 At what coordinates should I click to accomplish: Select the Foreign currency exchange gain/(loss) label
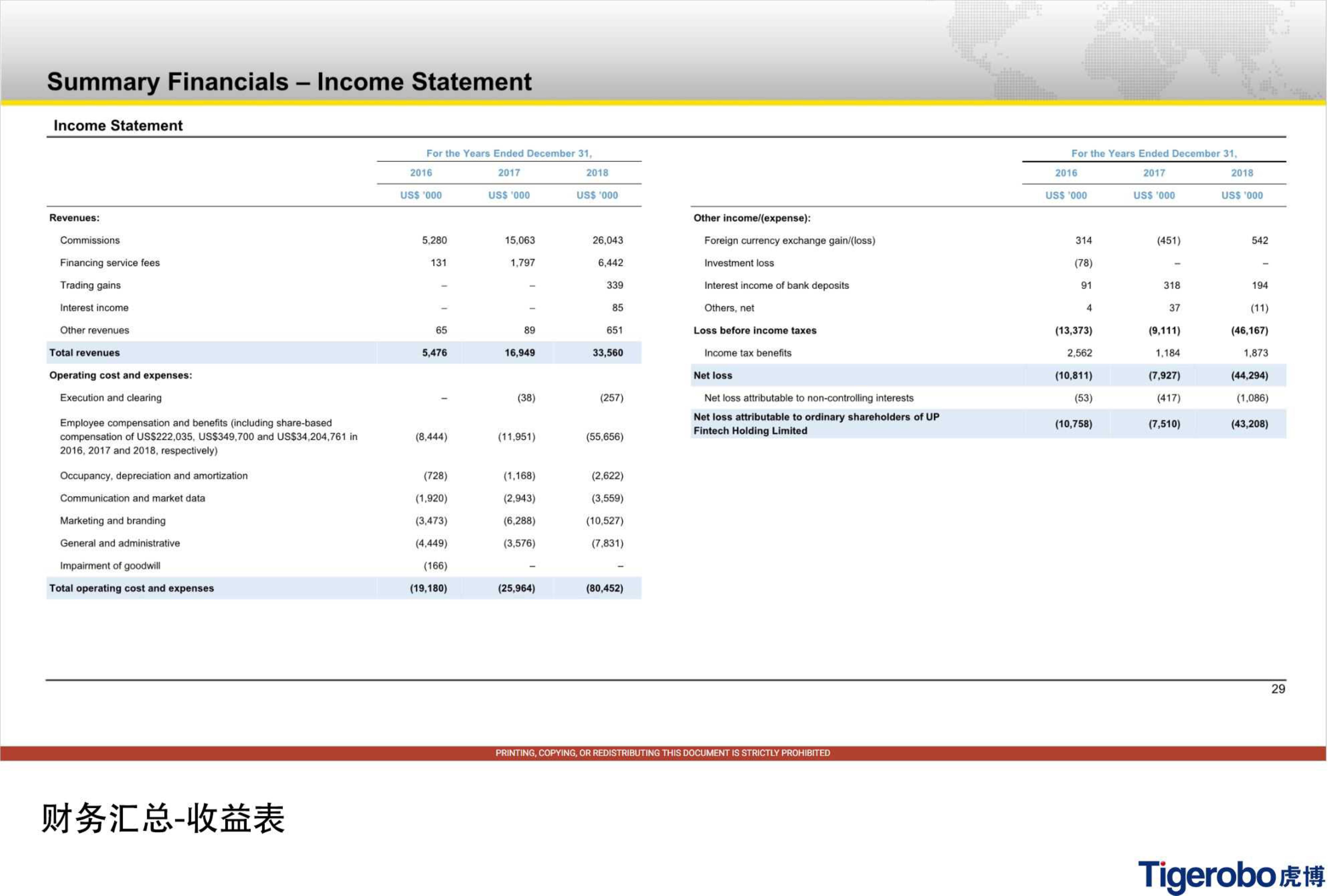click(x=789, y=241)
